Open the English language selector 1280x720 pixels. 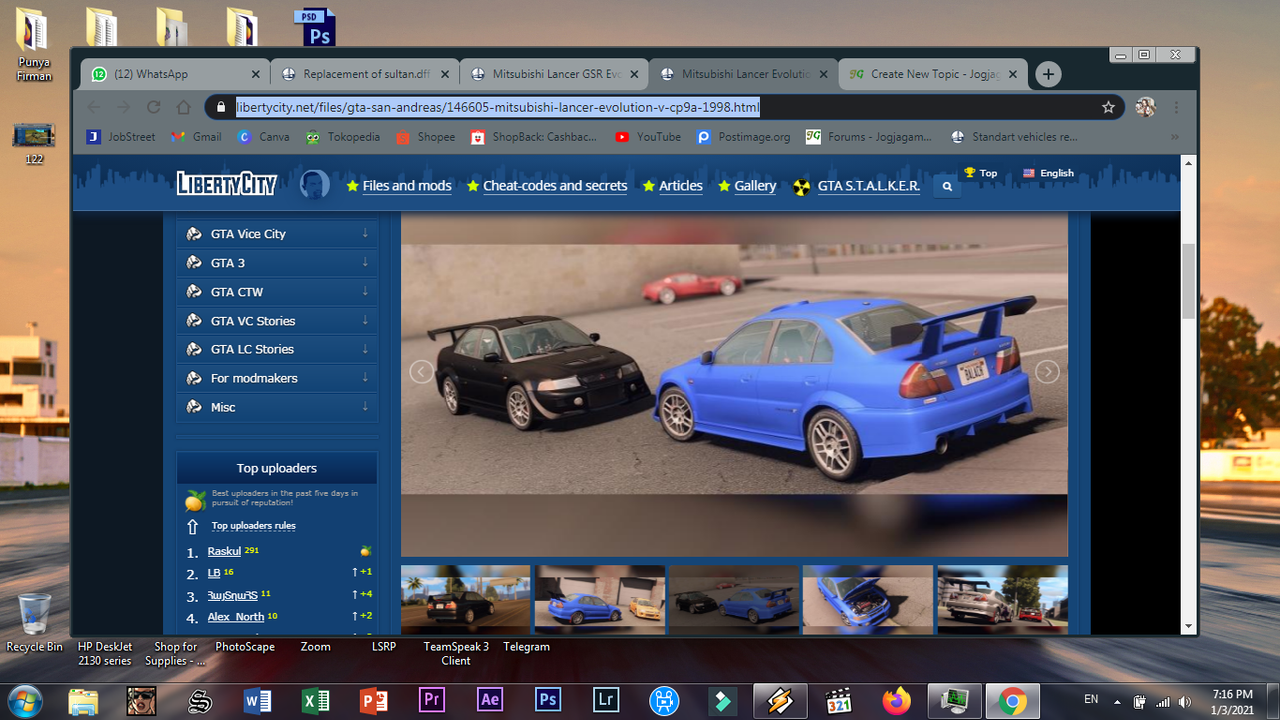pos(1048,173)
